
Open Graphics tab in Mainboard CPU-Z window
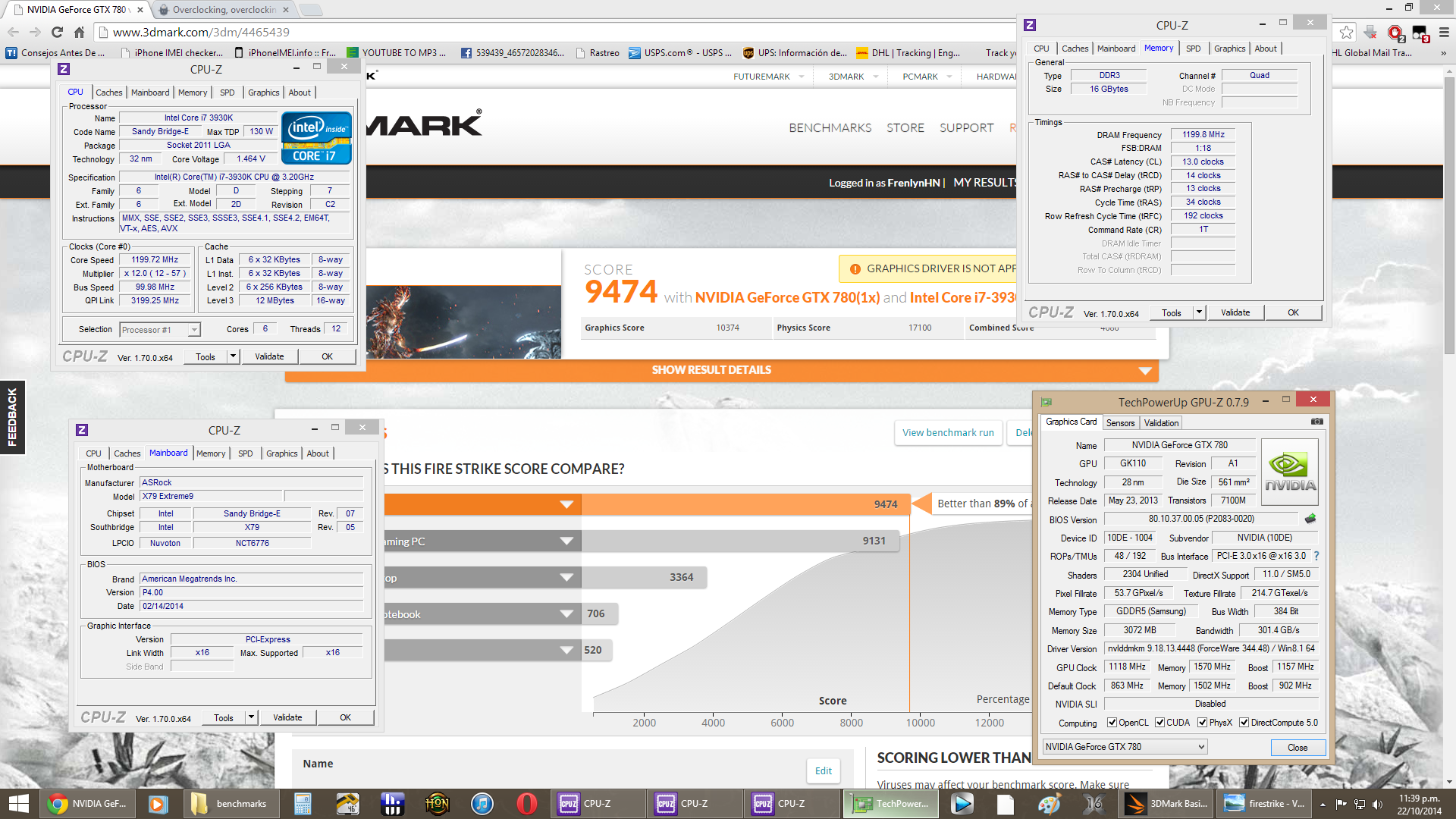coord(281,453)
